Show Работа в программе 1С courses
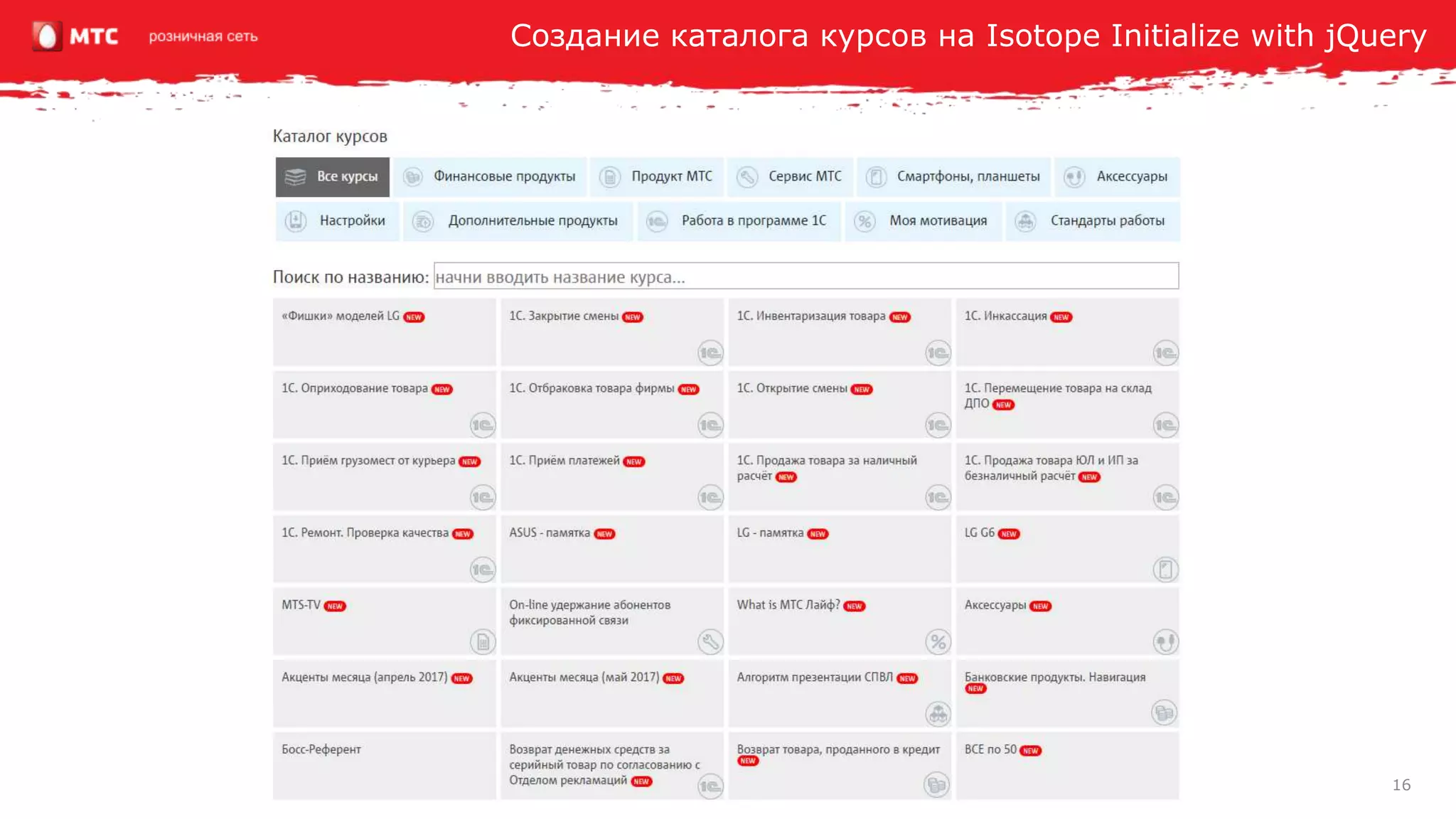 (x=739, y=221)
